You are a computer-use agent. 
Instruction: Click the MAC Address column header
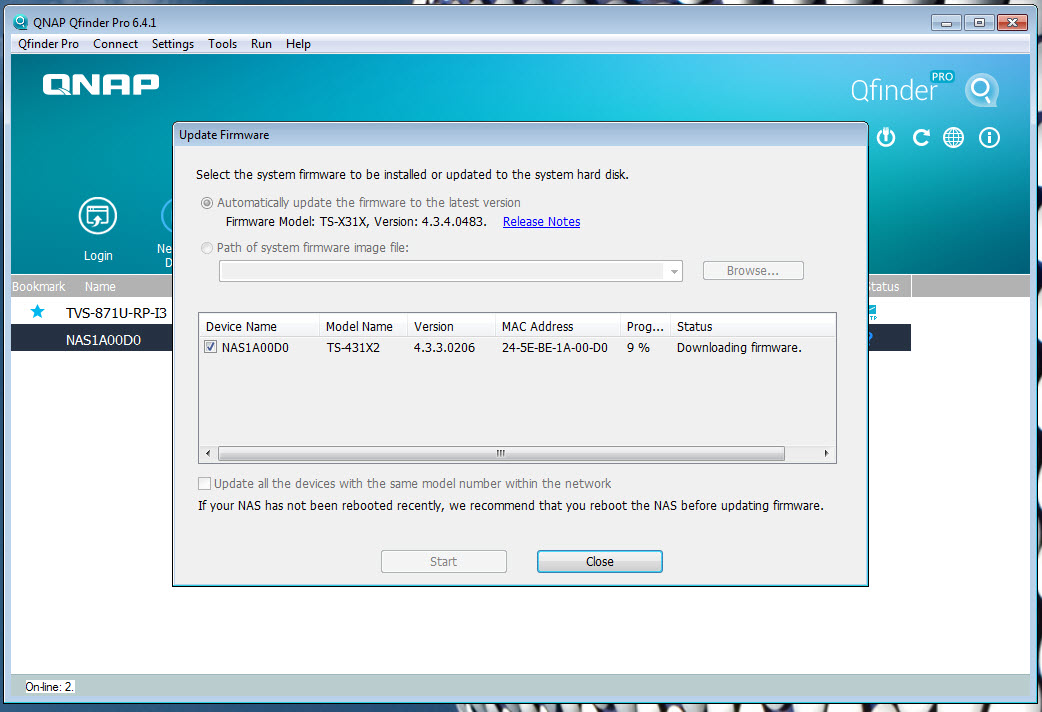click(x=558, y=326)
